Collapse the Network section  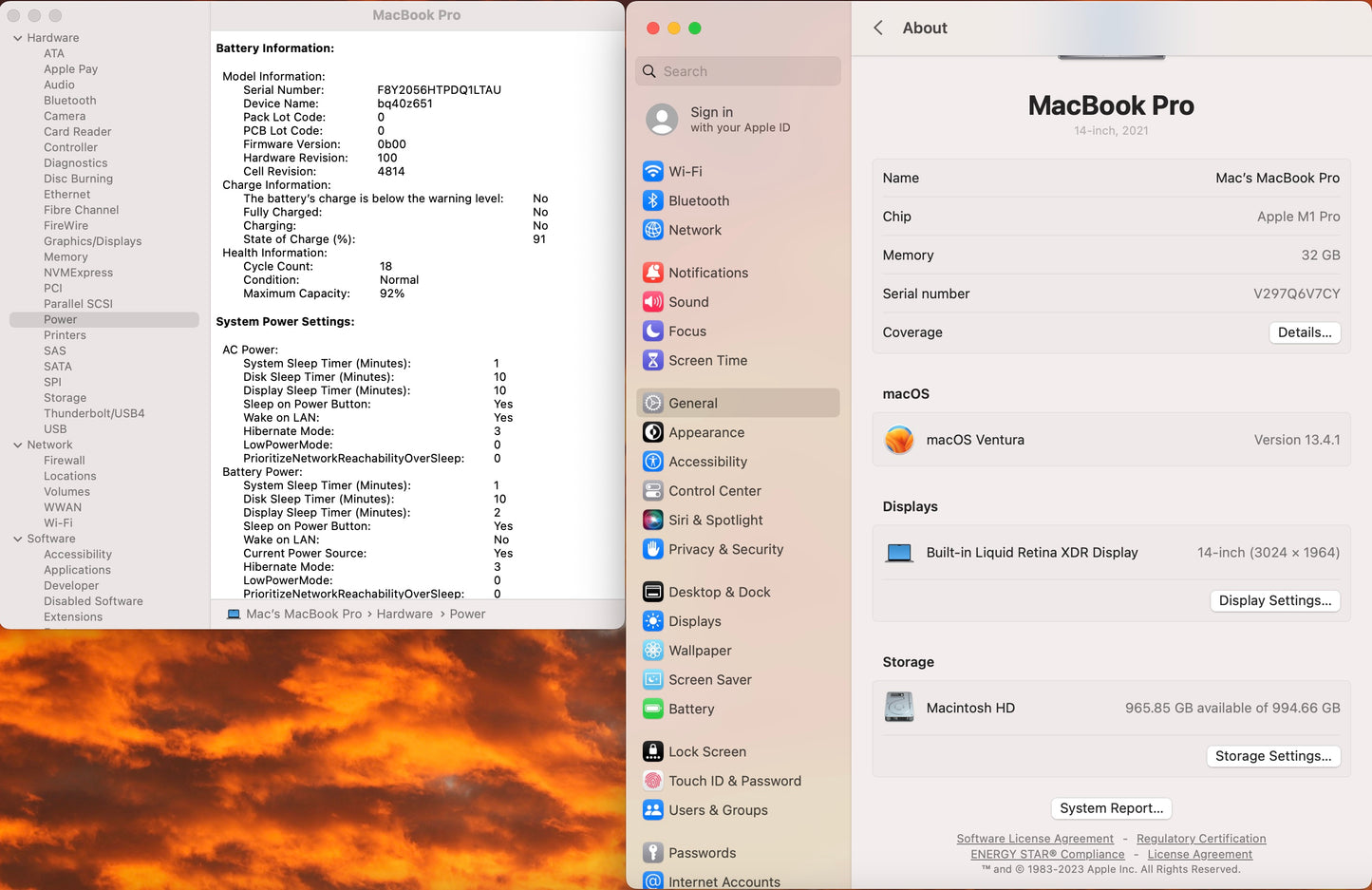[x=16, y=445]
